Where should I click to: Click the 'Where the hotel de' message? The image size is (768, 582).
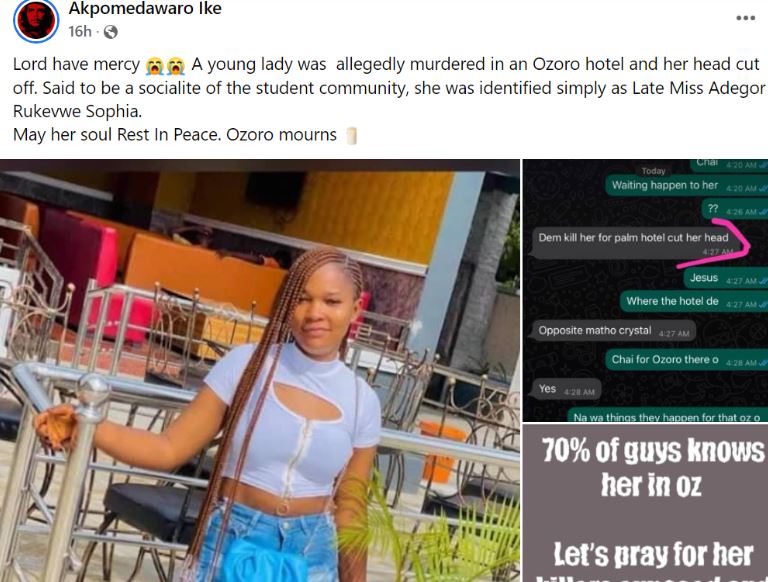pyautogui.click(x=694, y=301)
